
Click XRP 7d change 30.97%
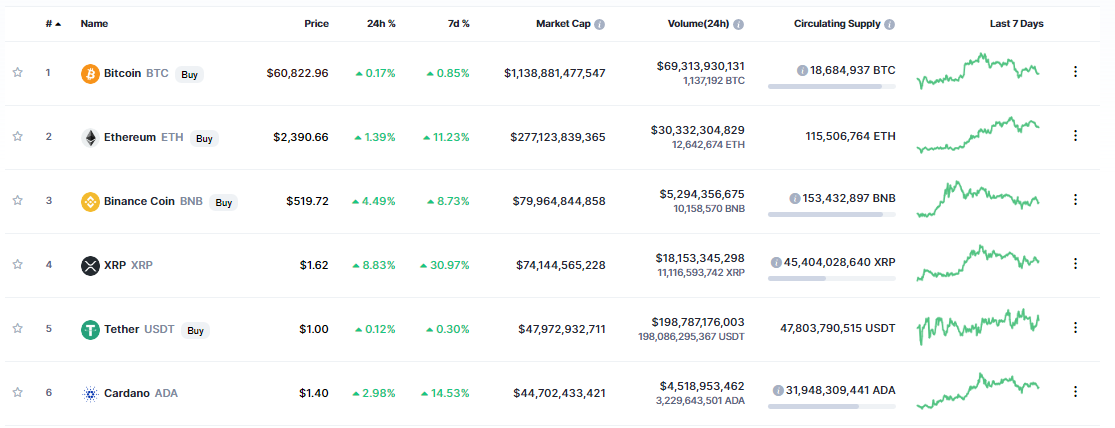[444, 264]
